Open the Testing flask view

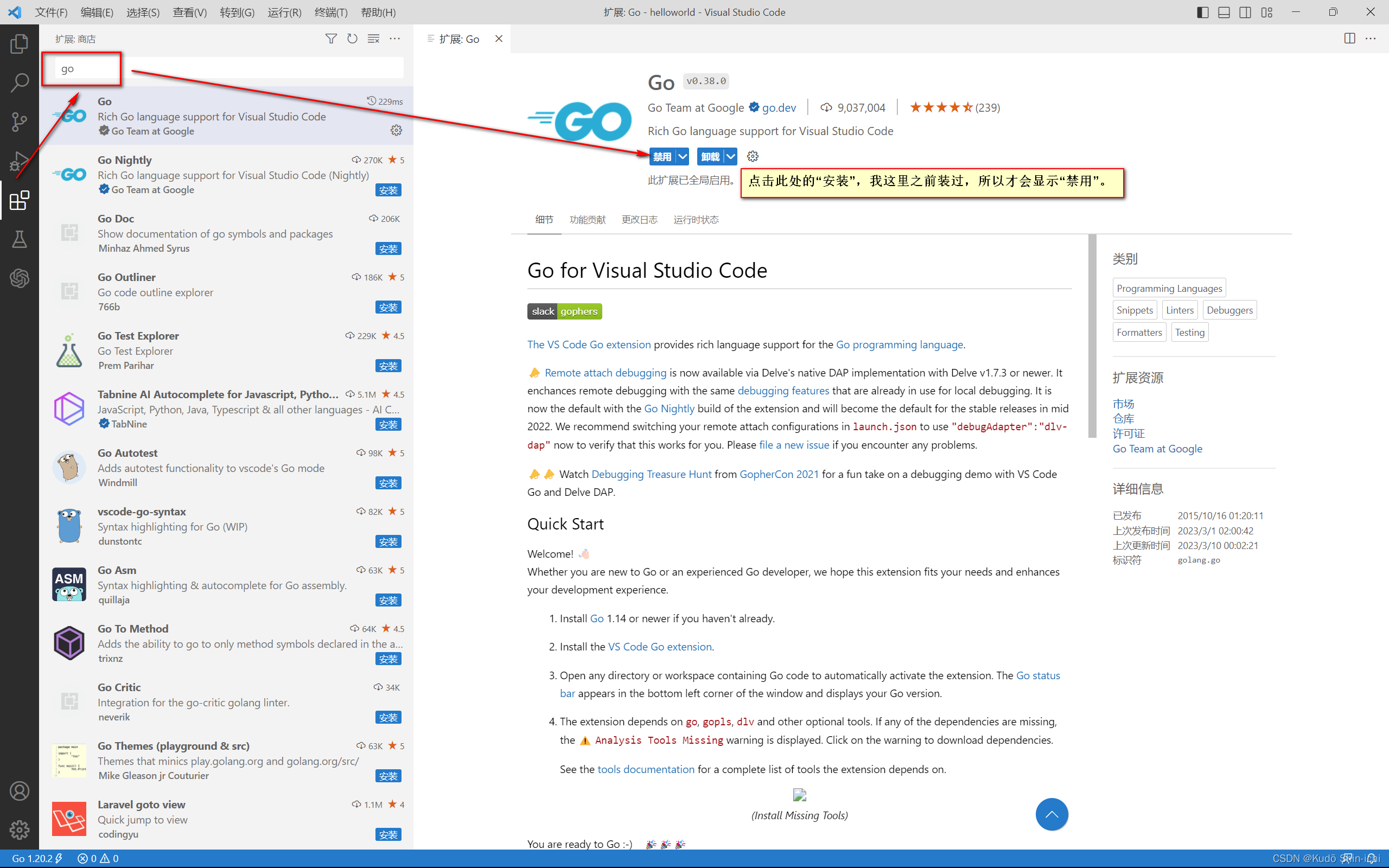[20, 239]
